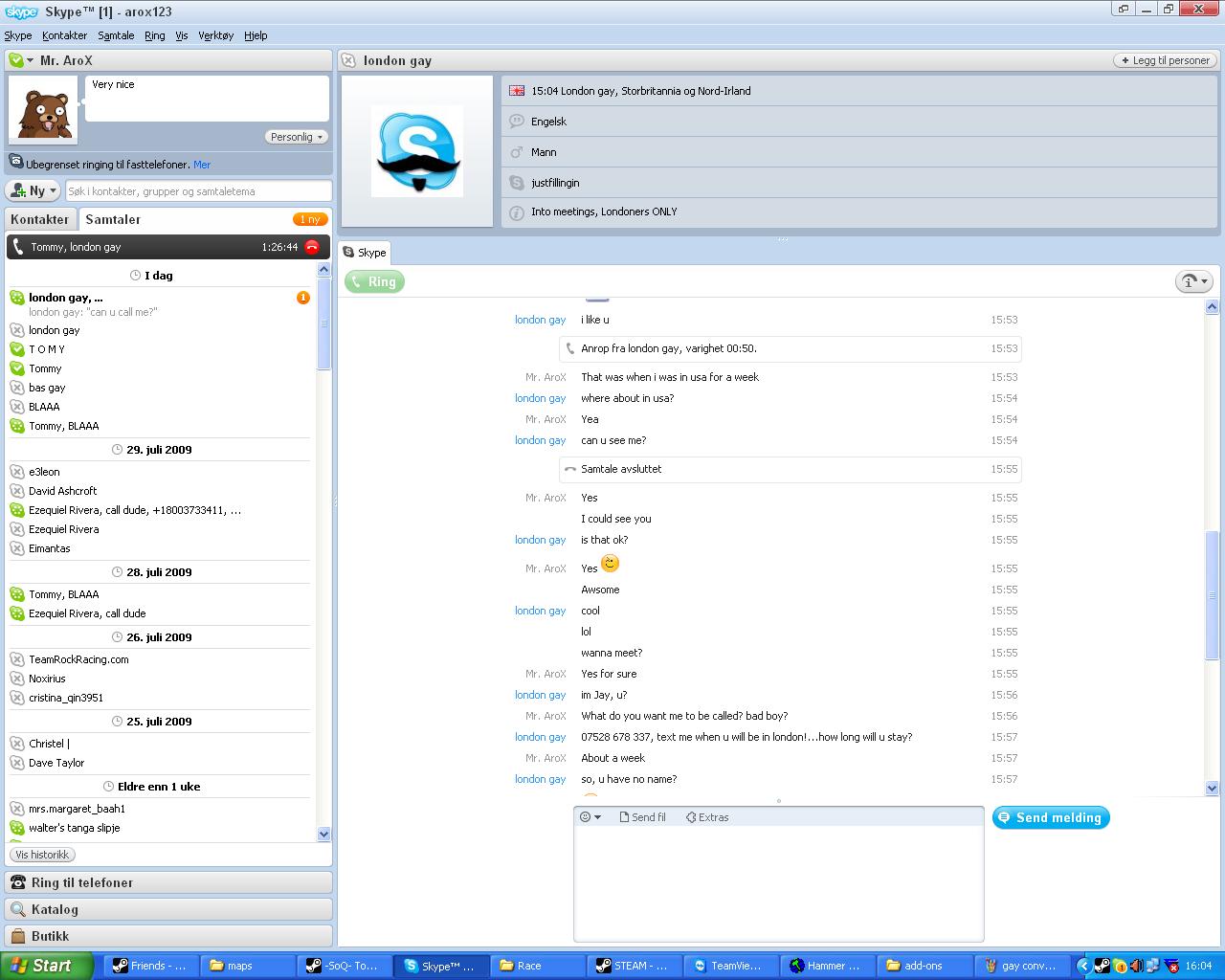Expand the Butikk shop panel
Viewport: 1225px width, 980px height.
pos(168,936)
